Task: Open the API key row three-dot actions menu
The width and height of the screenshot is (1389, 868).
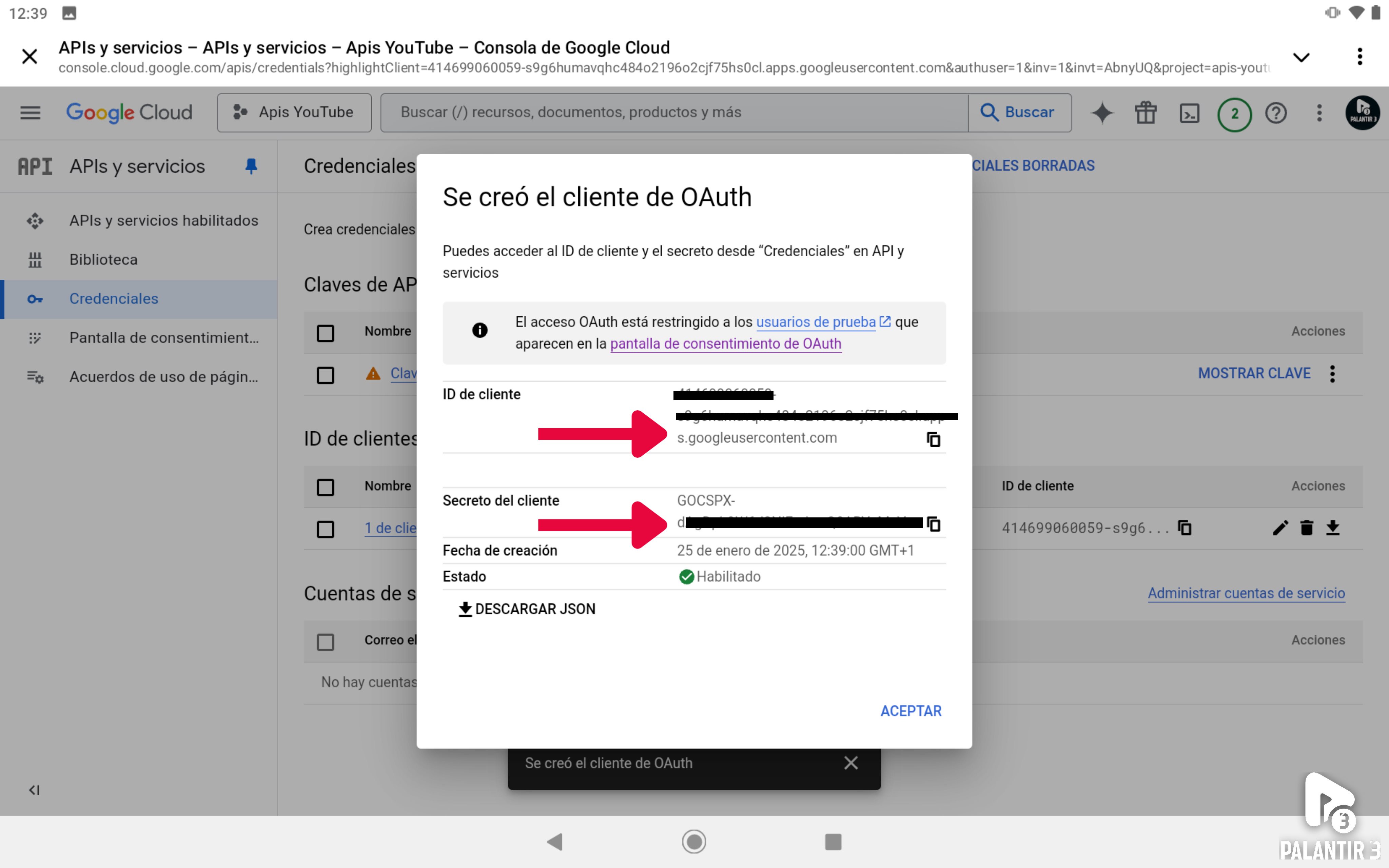Action: [1333, 374]
